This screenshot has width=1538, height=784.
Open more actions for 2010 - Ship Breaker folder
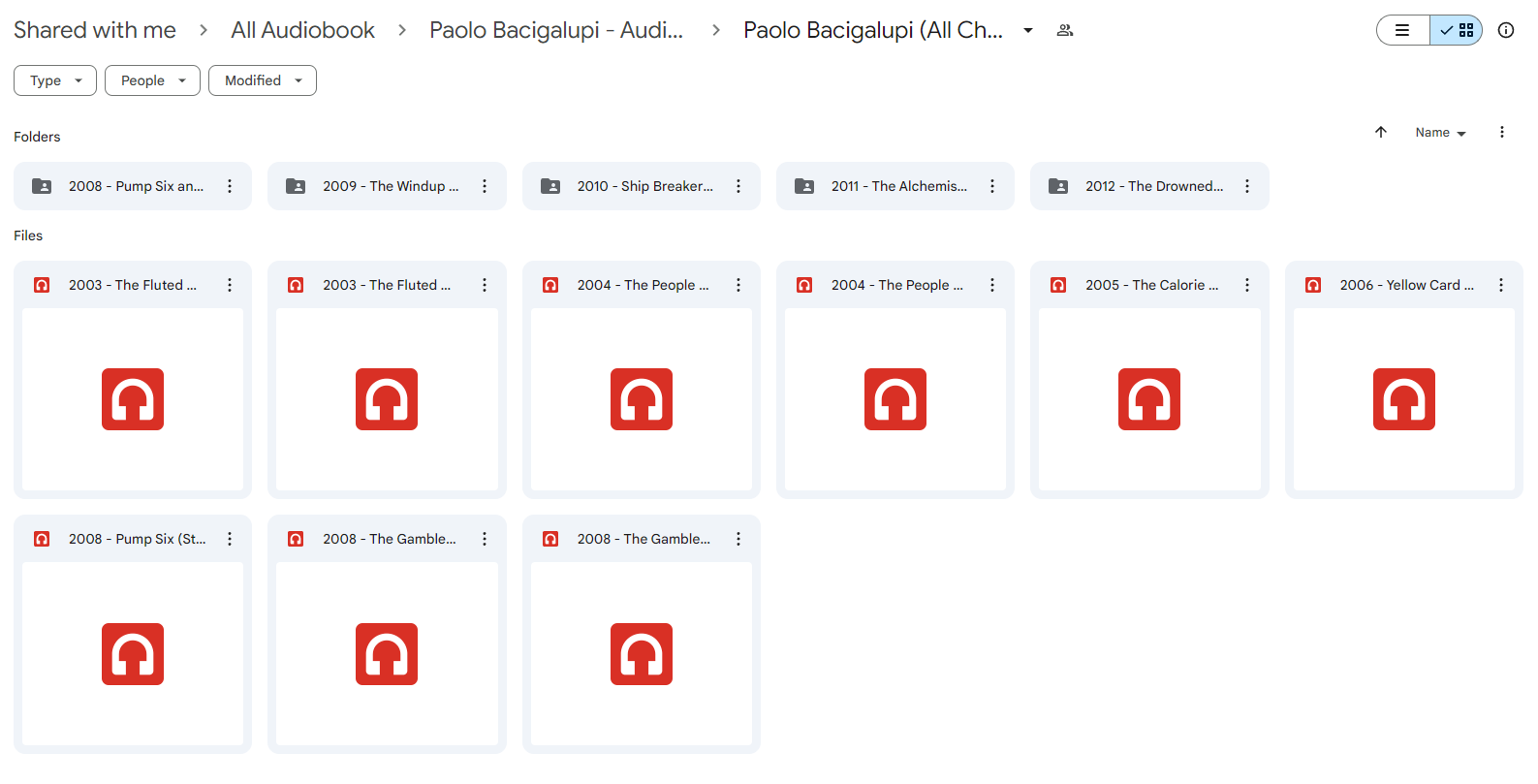738,186
